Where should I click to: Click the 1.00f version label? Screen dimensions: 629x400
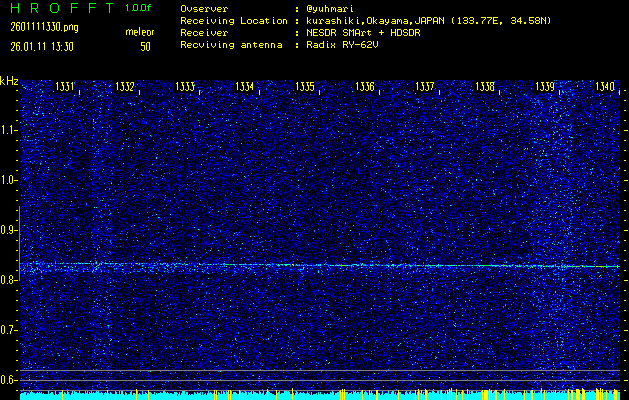point(139,8)
